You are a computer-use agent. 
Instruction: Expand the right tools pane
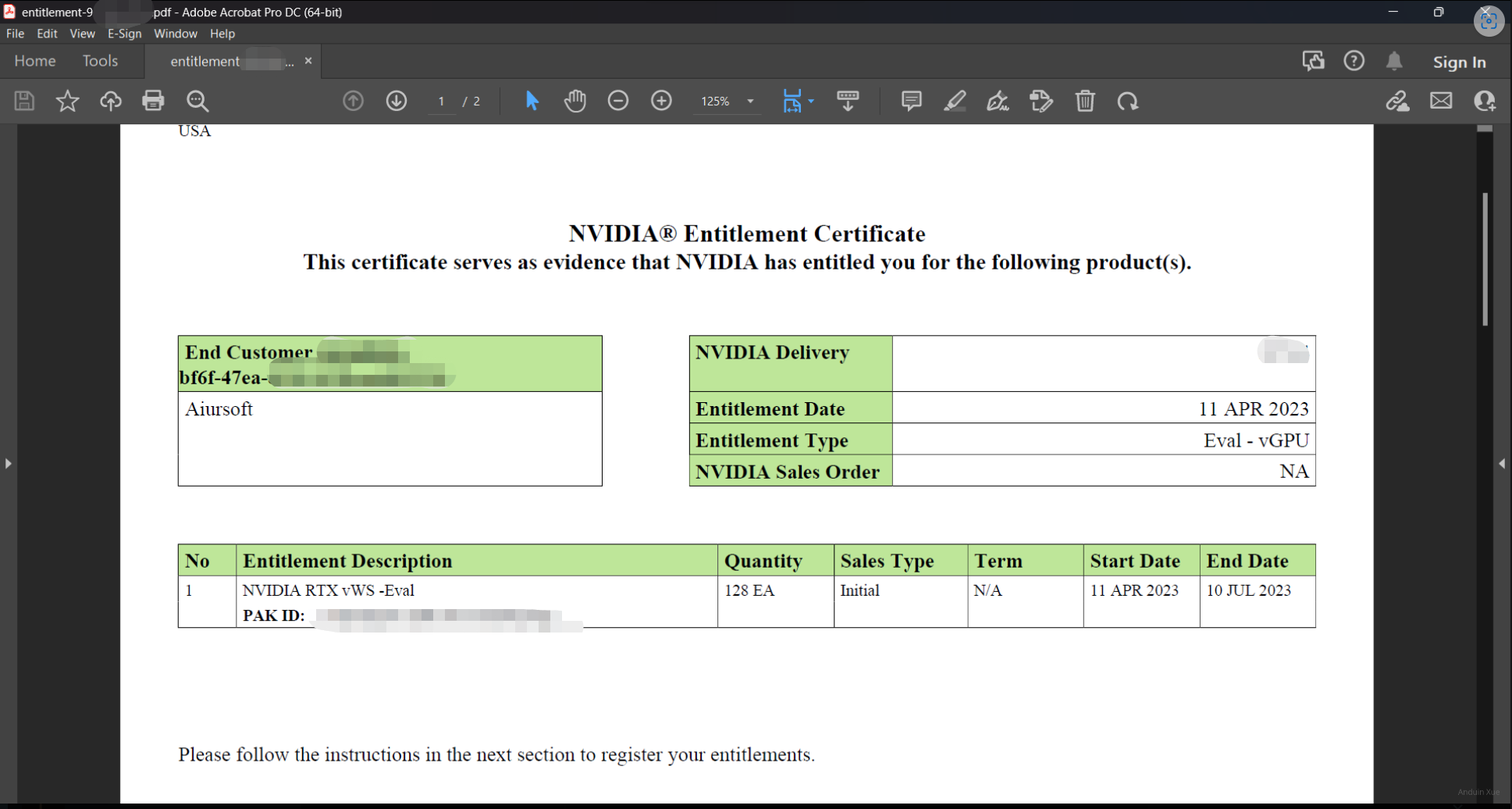coord(1502,464)
